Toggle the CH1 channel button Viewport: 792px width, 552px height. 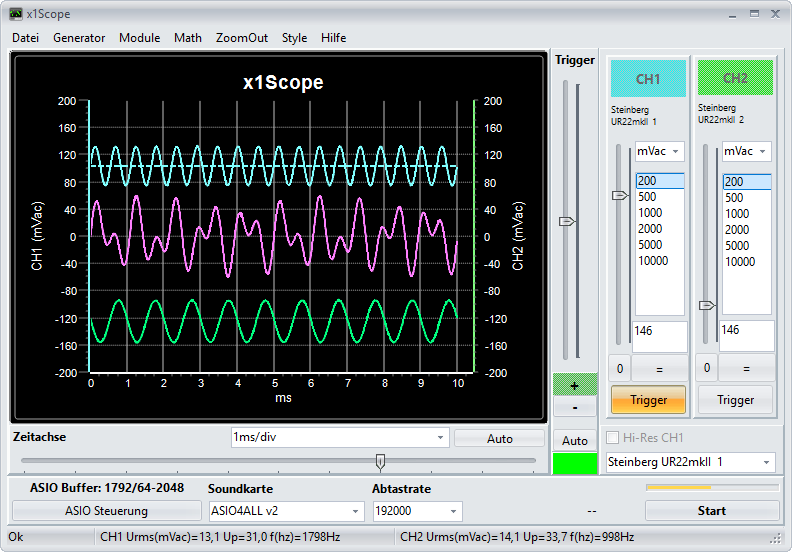[x=648, y=78]
